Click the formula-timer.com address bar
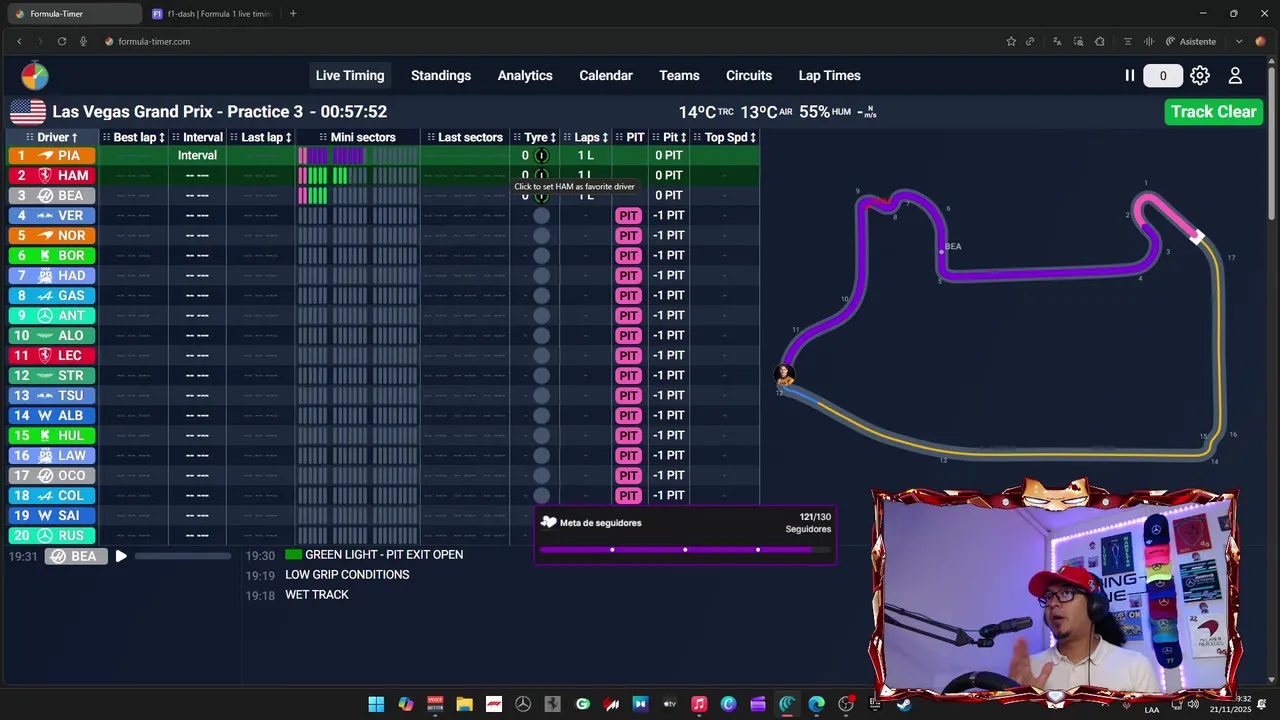 pyautogui.click(x=154, y=41)
